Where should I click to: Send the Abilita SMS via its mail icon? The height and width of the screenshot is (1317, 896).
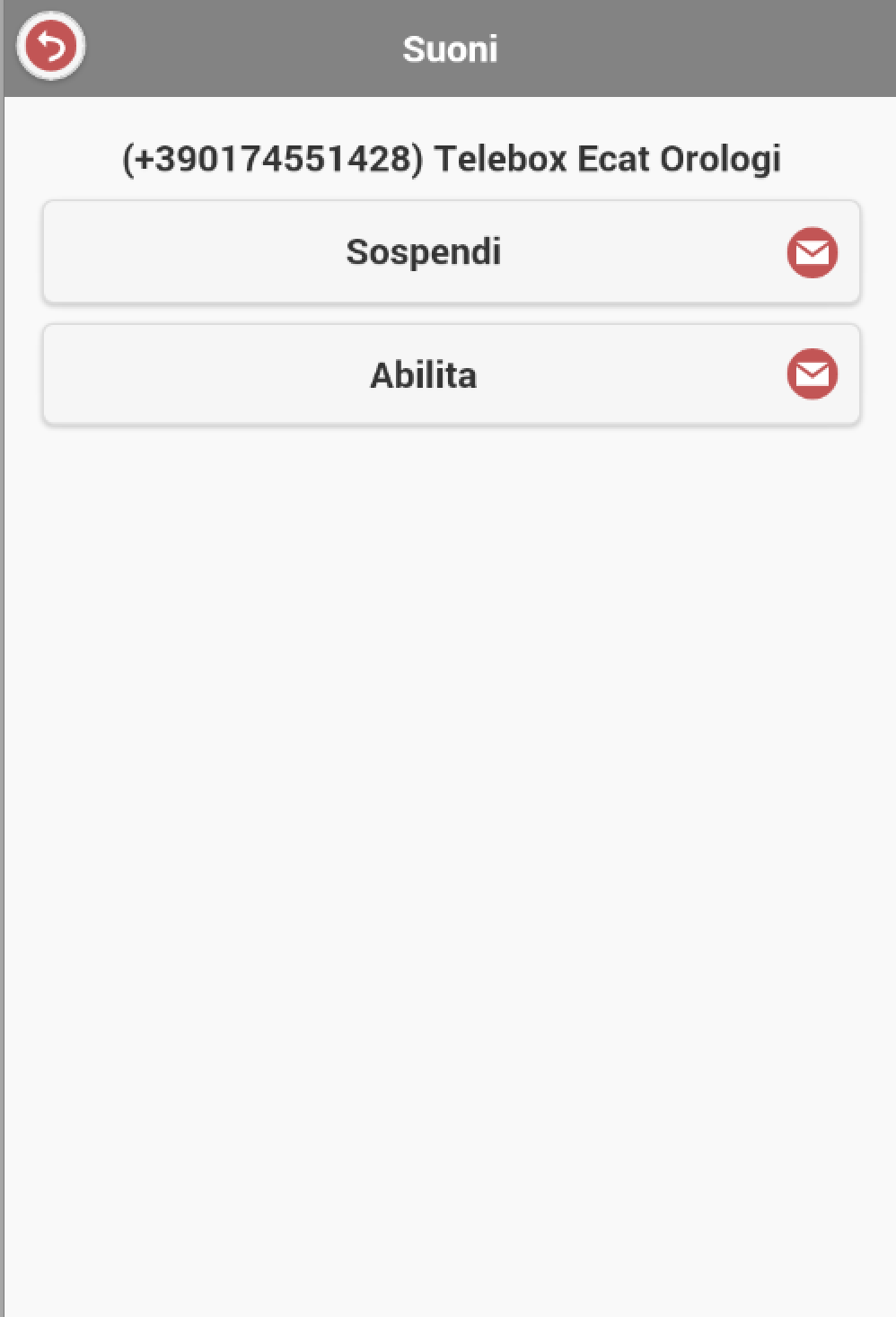812,373
